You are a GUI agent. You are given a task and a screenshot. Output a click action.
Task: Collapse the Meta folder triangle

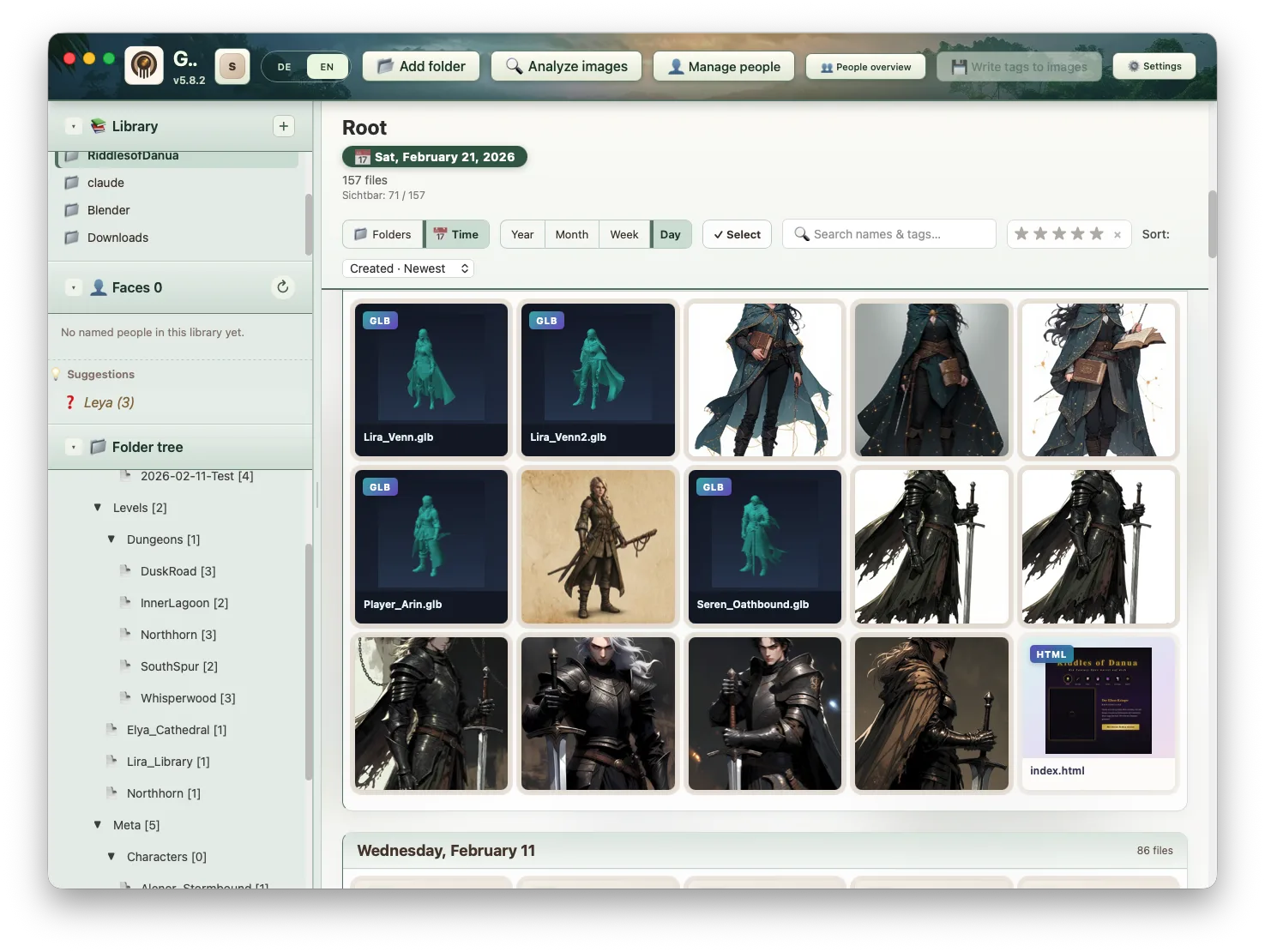pos(98,825)
